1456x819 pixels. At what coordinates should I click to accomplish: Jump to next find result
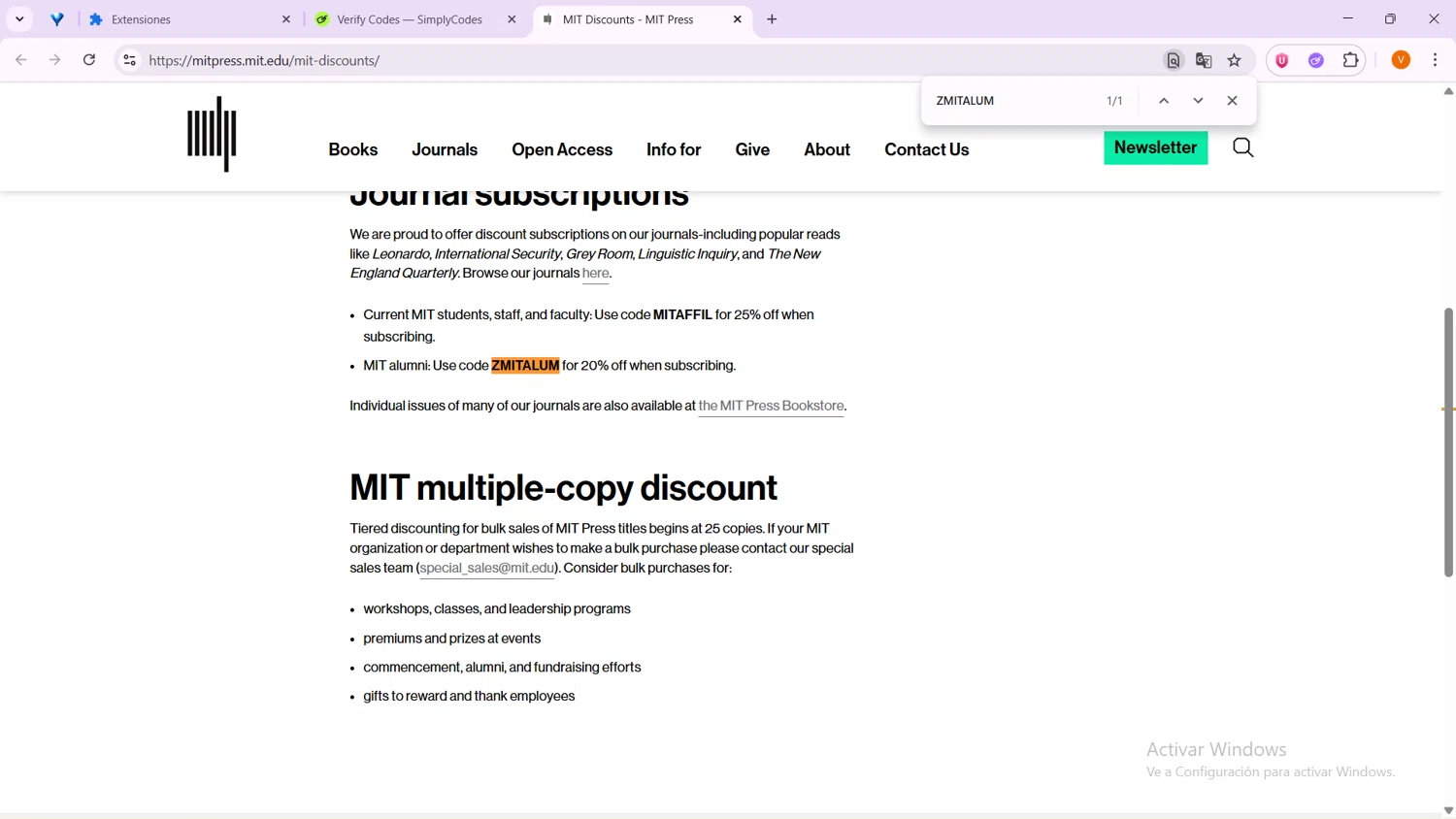(1198, 101)
